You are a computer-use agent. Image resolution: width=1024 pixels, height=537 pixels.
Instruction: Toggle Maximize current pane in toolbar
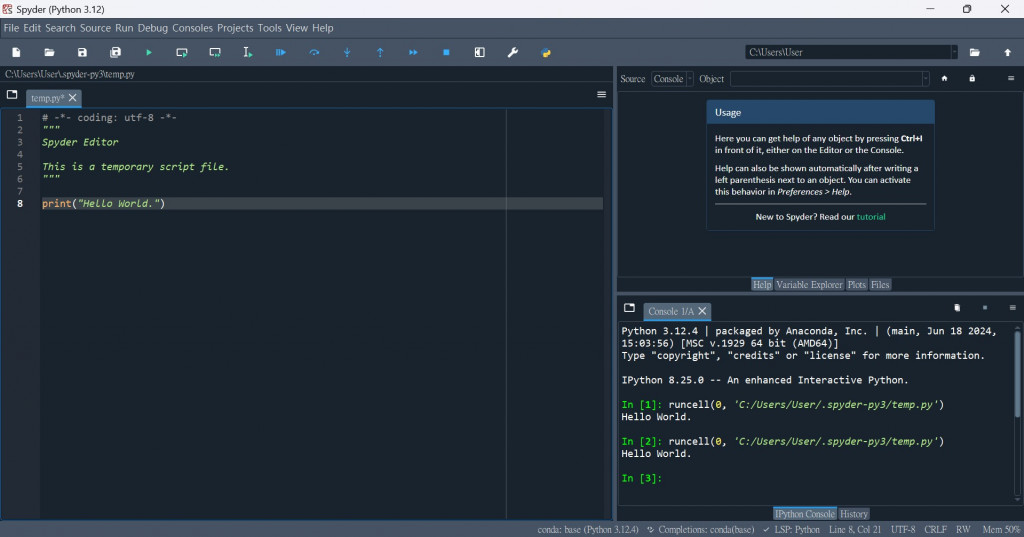[x=479, y=52]
